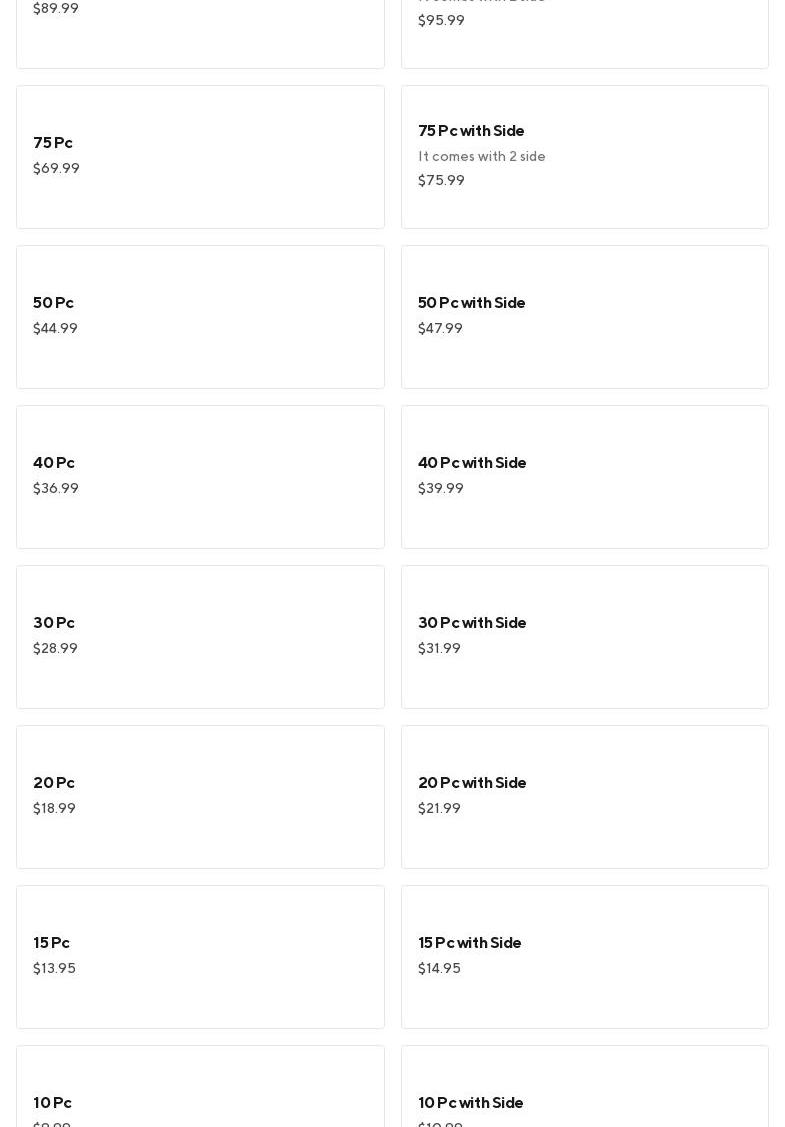This screenshot has height=1127, width=785.
Task: Select the 75 Pc with Side item
Action: click(x=584, y=156)
